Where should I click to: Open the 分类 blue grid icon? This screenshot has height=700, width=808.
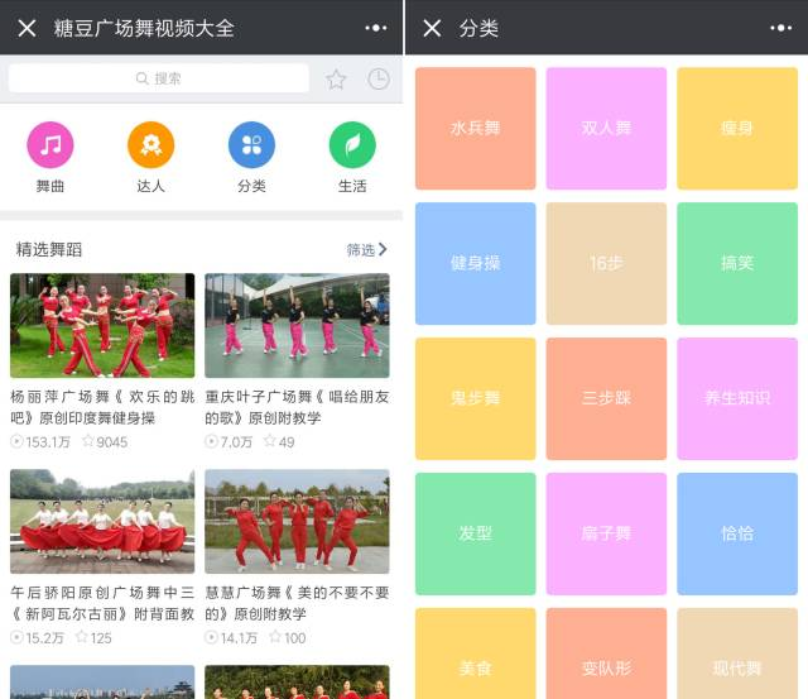(251, 145)
